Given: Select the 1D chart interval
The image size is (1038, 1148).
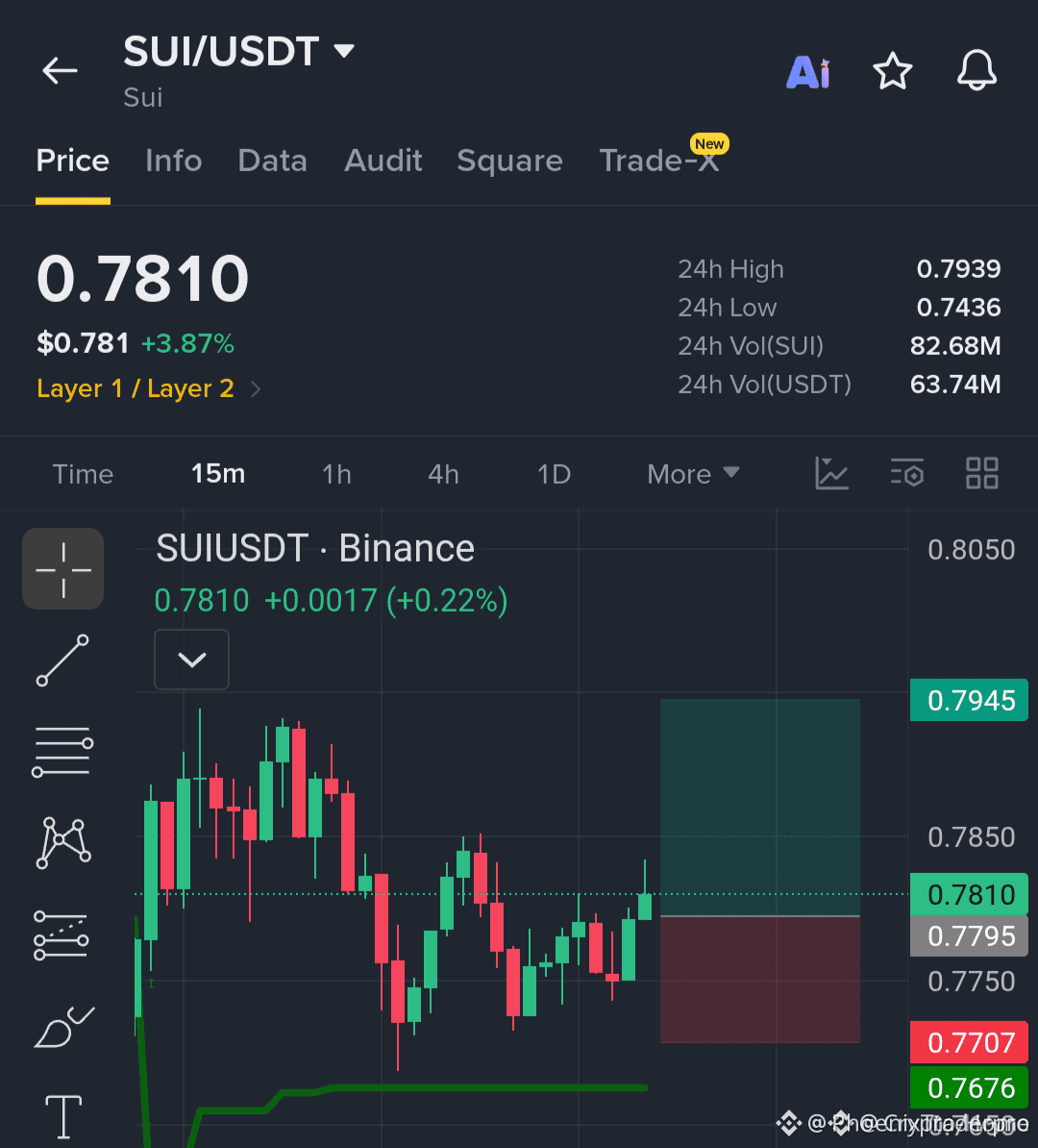Looking at the screenshot, I should click(x=554, y=474).
